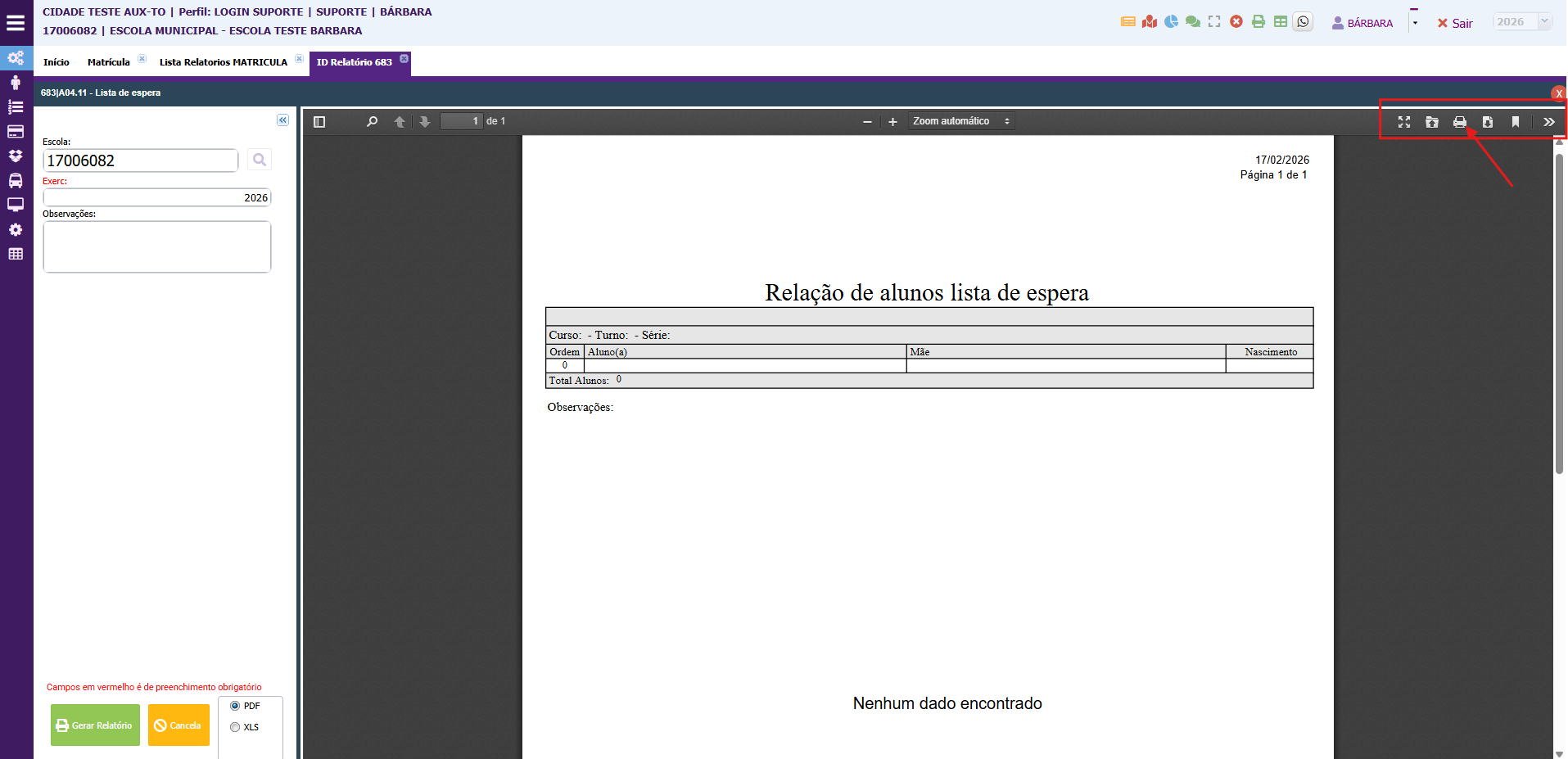The height and width of the screenshot is (759, 1568).
Task: Open the Zoom automático dropdown
Action: (960, 121)
